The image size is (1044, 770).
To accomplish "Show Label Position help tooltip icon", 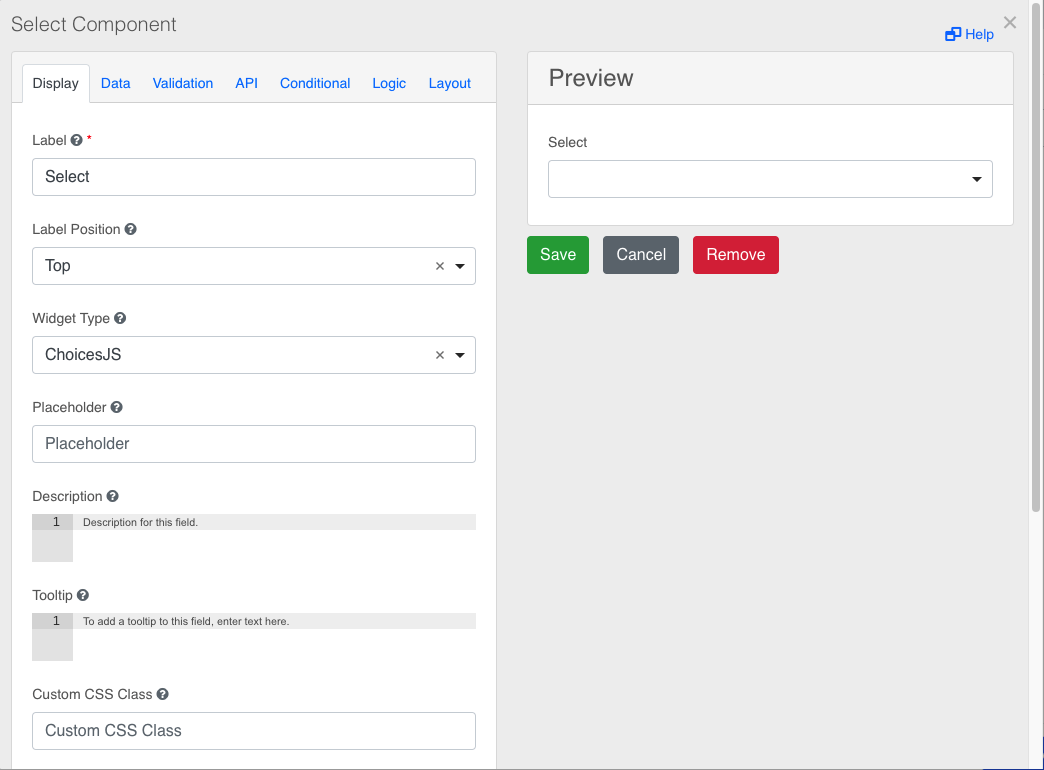I will pyautogui.click(x=130, y=229).
